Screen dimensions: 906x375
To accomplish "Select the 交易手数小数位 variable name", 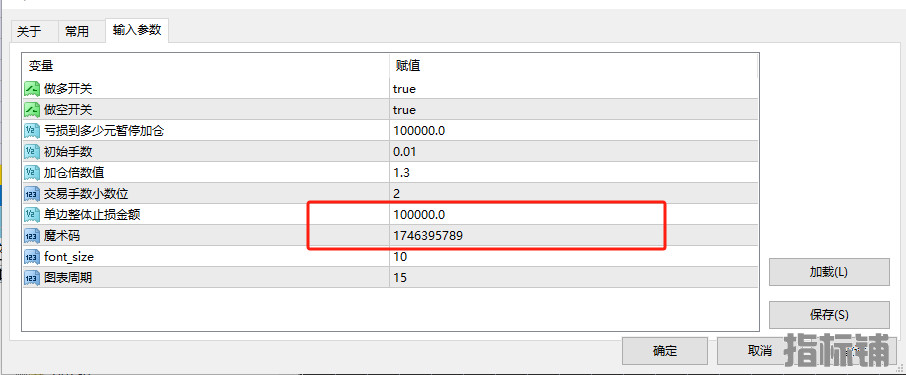I will 86,194.
